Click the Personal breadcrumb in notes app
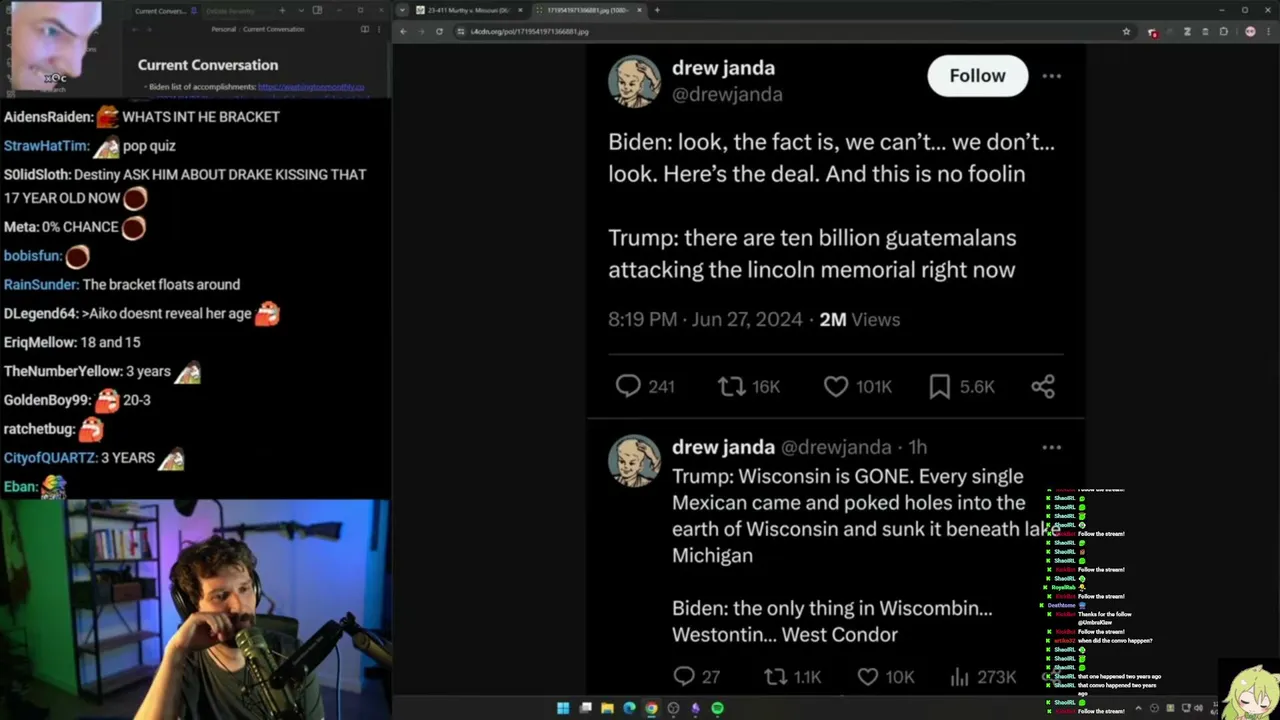The width and height of the screenshot is (1280, 720). (x=223, y=29)
